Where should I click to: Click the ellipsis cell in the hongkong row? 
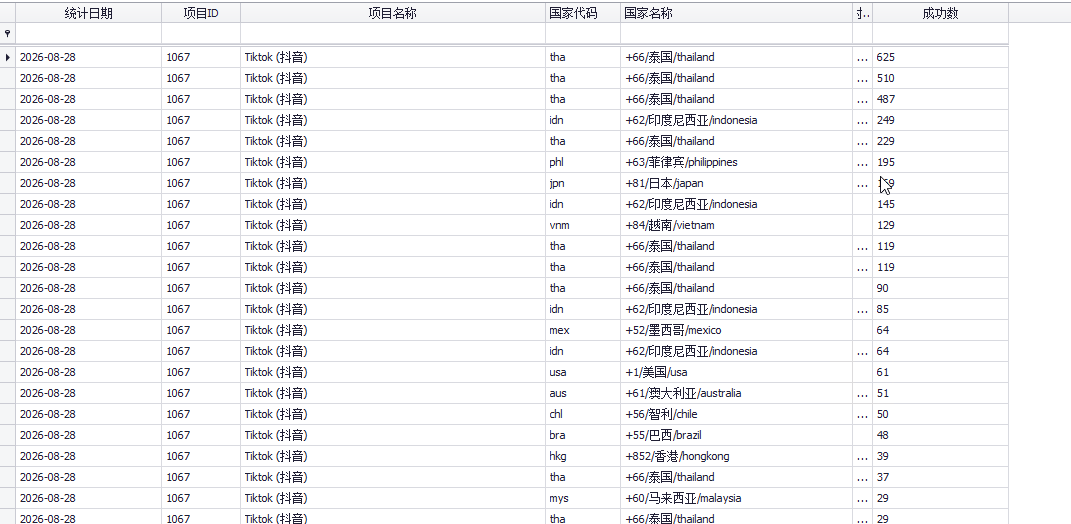click(x=863, y=456)
